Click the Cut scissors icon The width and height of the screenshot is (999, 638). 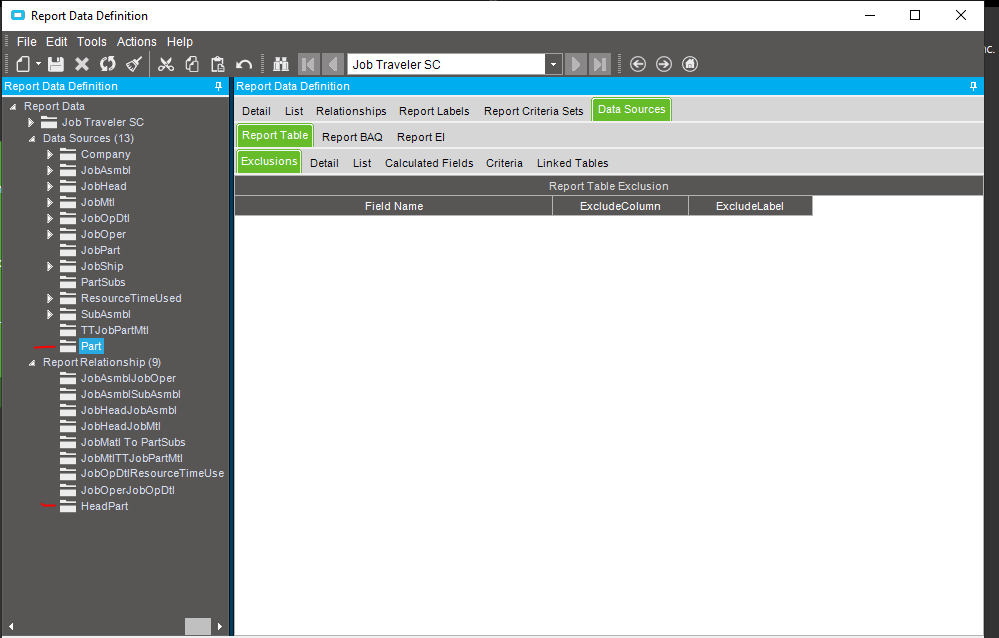click(166, 64)
